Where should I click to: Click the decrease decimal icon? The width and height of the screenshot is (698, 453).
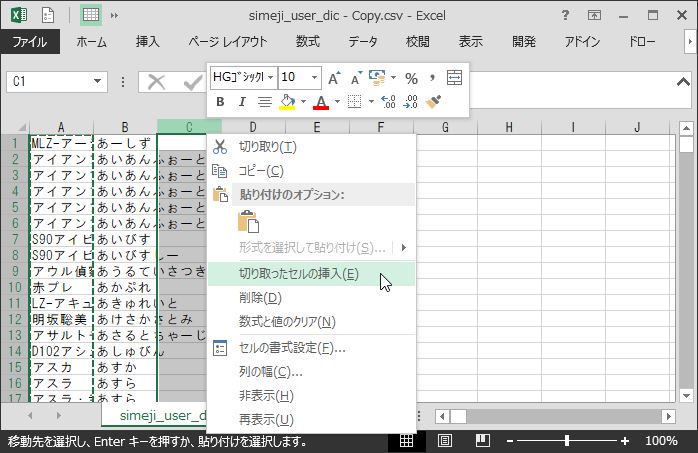click(x=410, y=102)
